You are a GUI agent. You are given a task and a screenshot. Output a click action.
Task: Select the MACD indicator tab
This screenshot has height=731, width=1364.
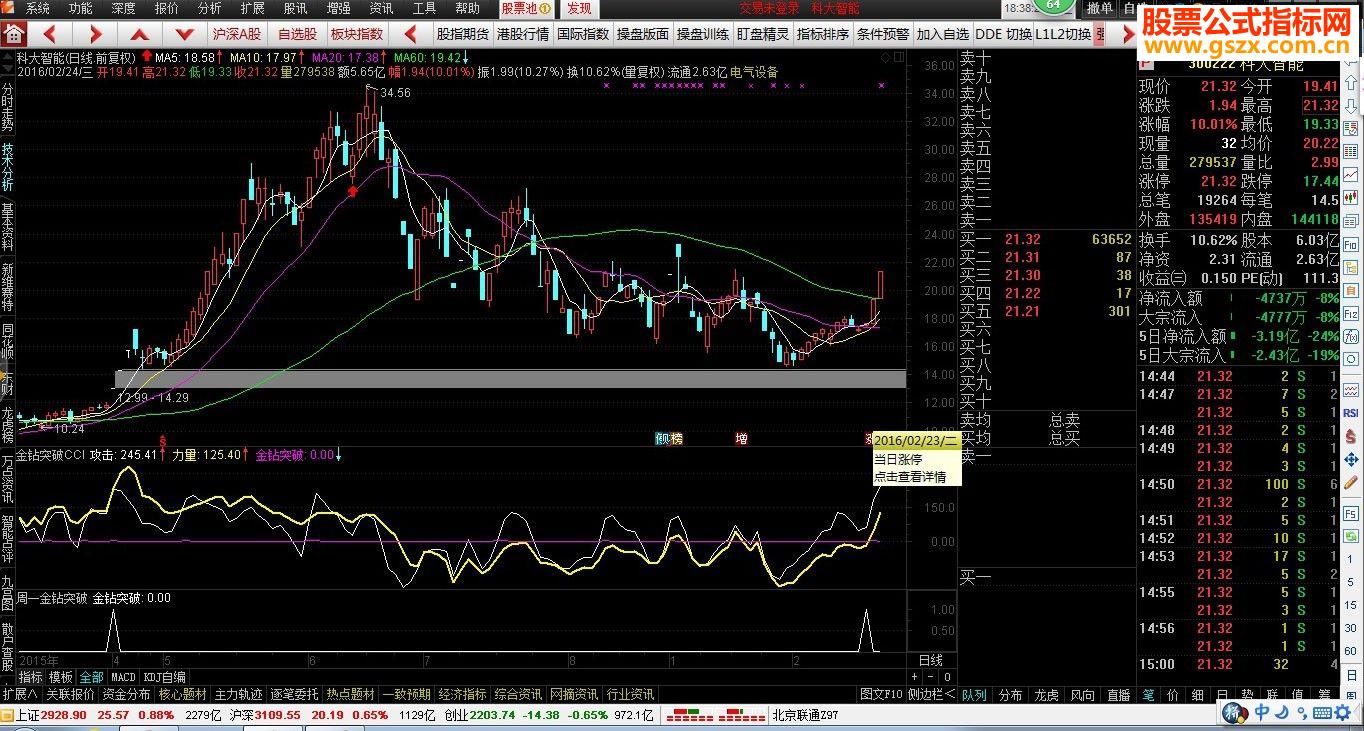click(123, 677)
